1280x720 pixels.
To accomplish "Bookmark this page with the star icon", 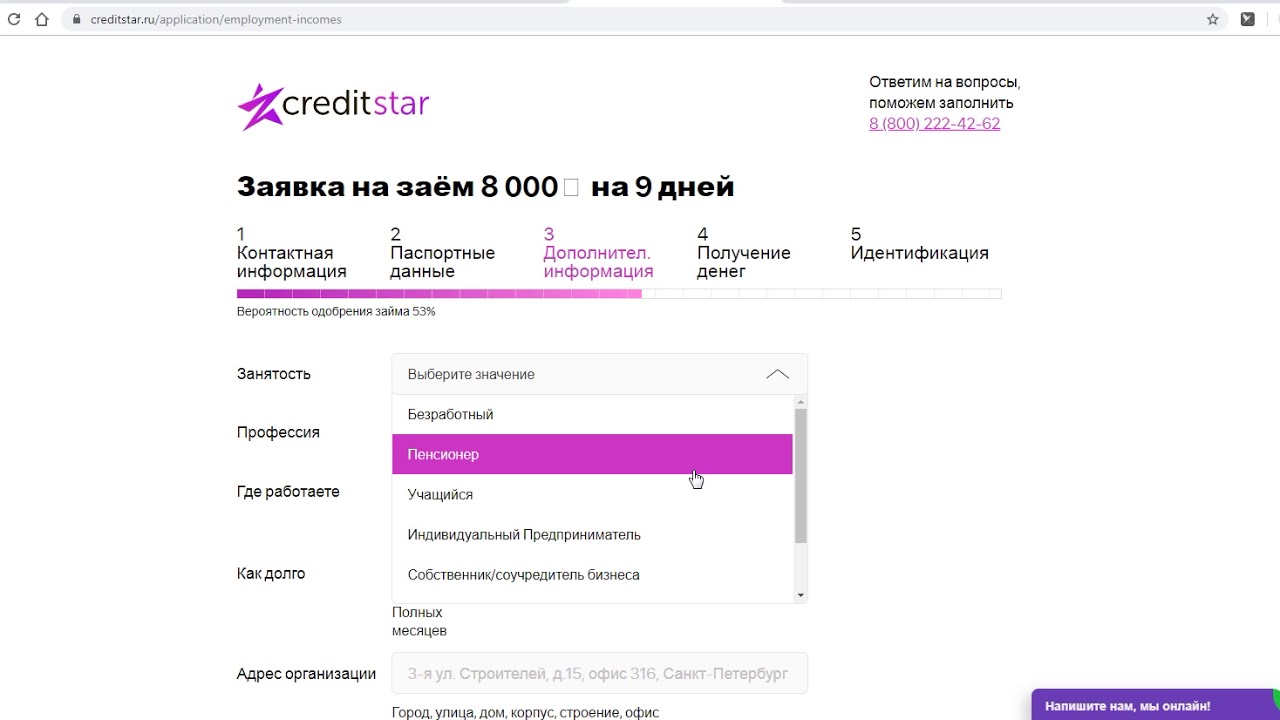I will 1213,19.
